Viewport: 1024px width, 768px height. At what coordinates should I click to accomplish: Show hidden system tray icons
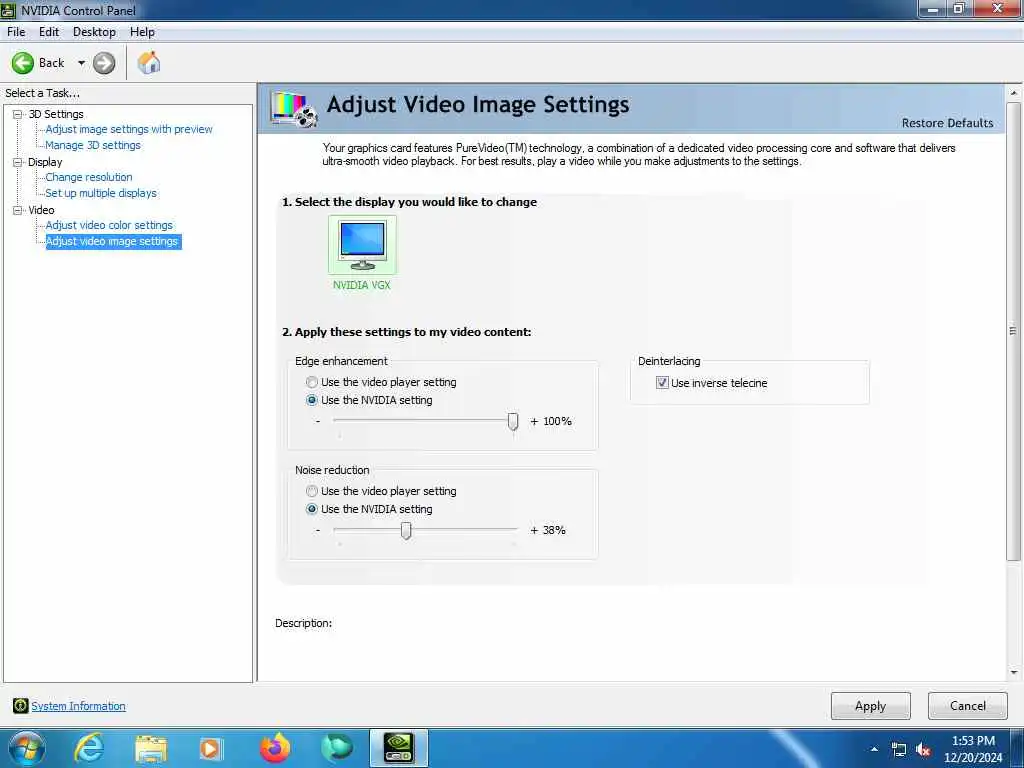874,749
